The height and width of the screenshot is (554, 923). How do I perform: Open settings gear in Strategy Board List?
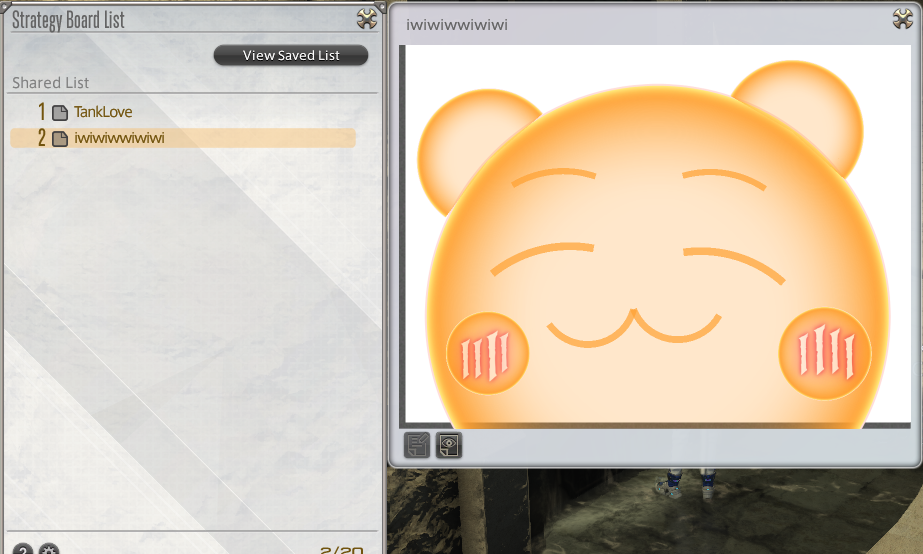(x=49, y=549)
